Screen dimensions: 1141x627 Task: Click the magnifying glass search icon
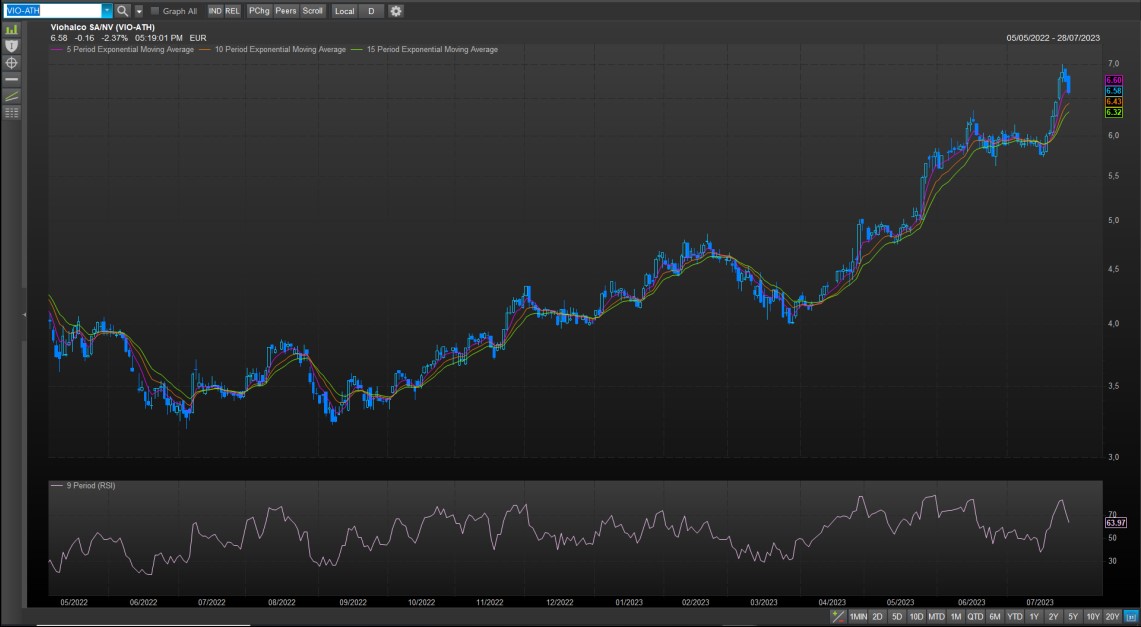point(123,10)
